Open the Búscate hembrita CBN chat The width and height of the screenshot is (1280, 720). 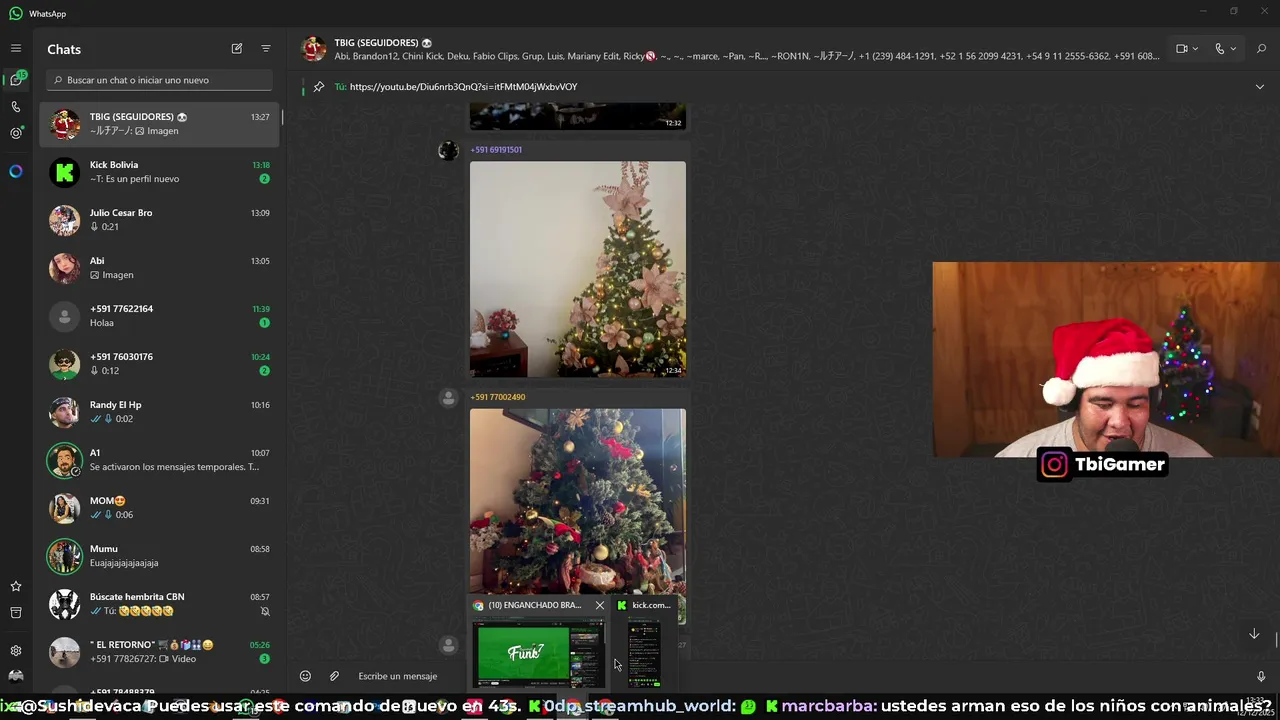pos(160,604)
